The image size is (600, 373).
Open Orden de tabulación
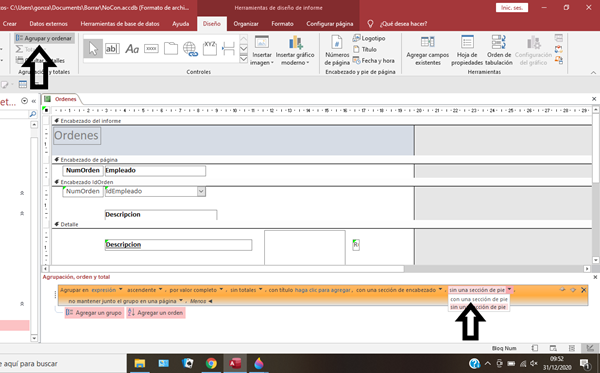click(x=499, y=51)
